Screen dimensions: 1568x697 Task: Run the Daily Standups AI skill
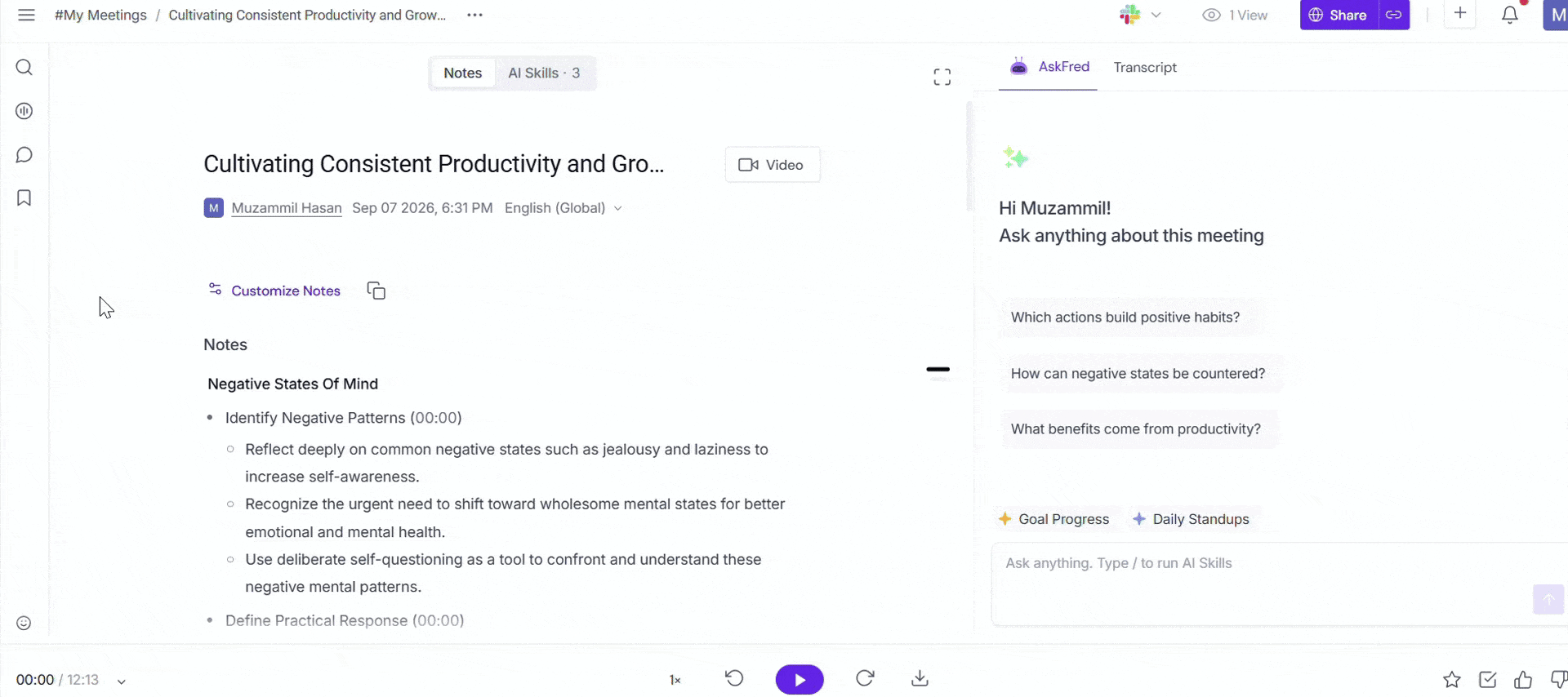(x=1191, y=519)
